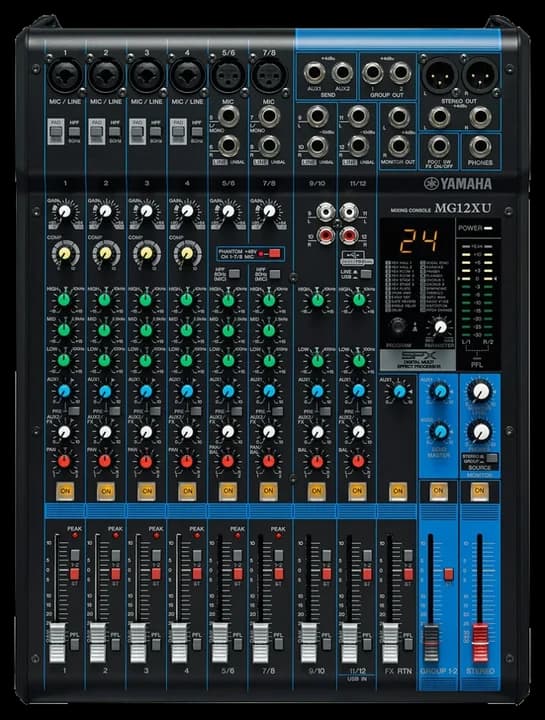Screen dimensions: 545x720
Task: Click the PAD switch on channel 1
Action: 56,131
